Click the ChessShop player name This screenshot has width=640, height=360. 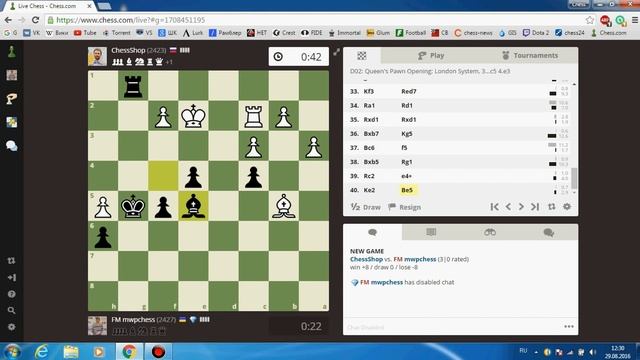128,50
